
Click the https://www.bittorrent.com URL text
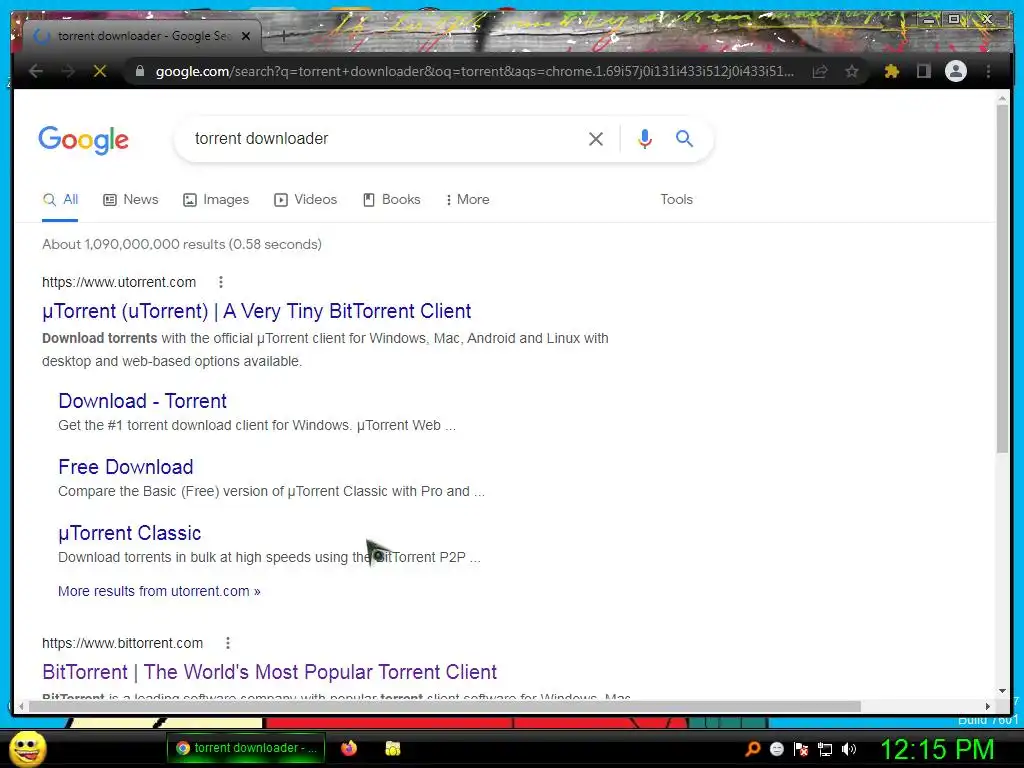(x=122, y=643)
